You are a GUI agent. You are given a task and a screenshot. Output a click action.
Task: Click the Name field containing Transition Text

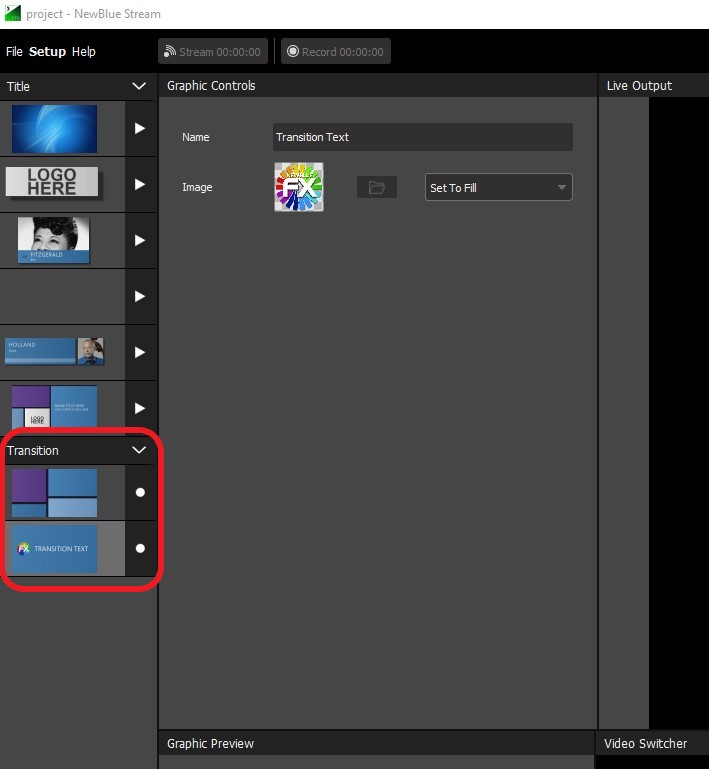click(x=422, y=137)
